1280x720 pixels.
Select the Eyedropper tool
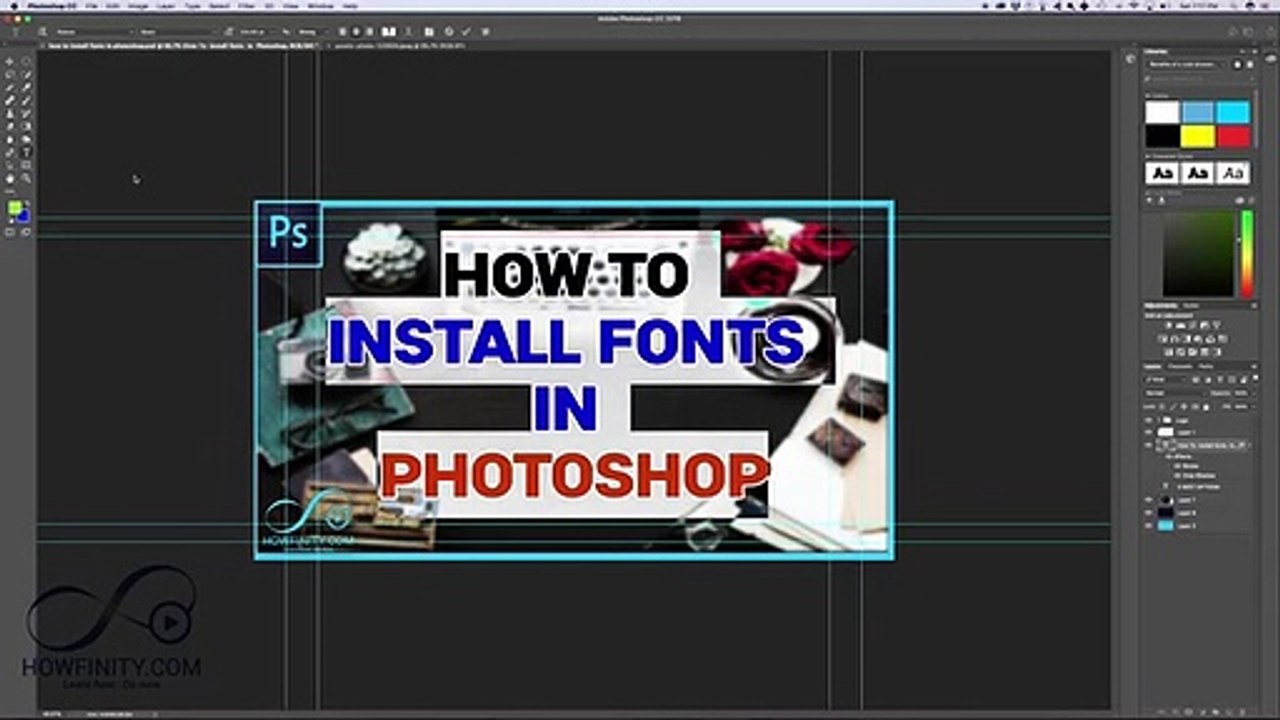(27, 87)
